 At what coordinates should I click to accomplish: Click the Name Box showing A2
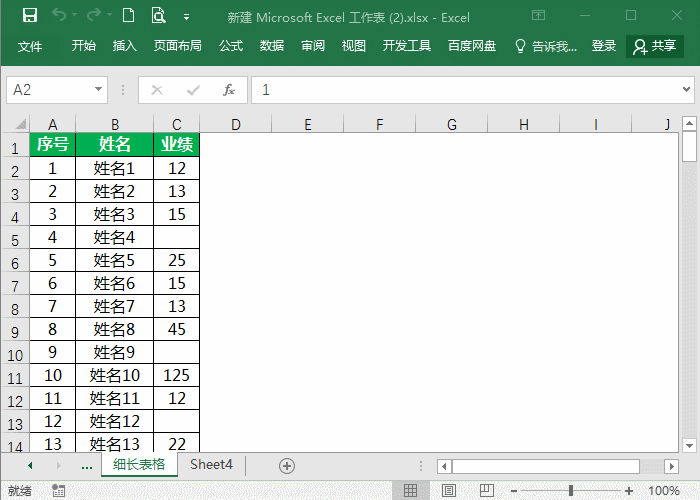pyautogui.click(x=50, y=90)
